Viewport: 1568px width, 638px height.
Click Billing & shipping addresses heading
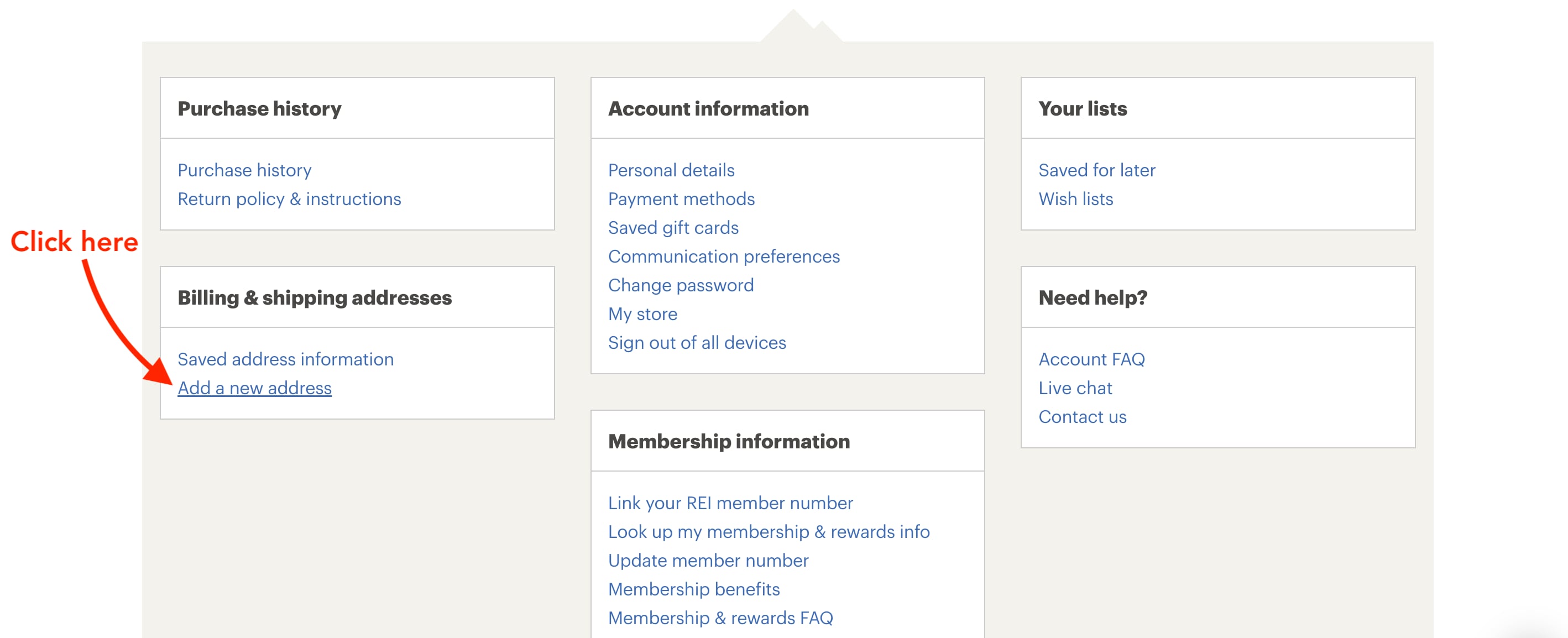[314, 297]
